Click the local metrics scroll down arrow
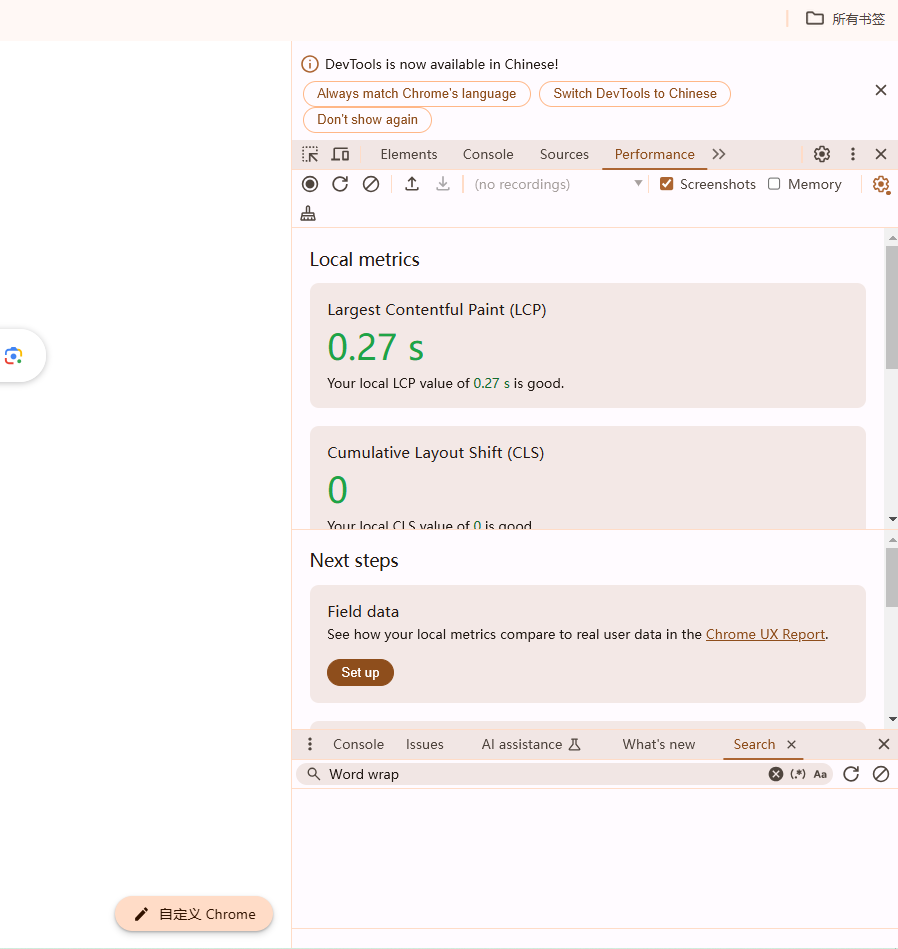This screenshot has height=949, width=898. (892, 519)
